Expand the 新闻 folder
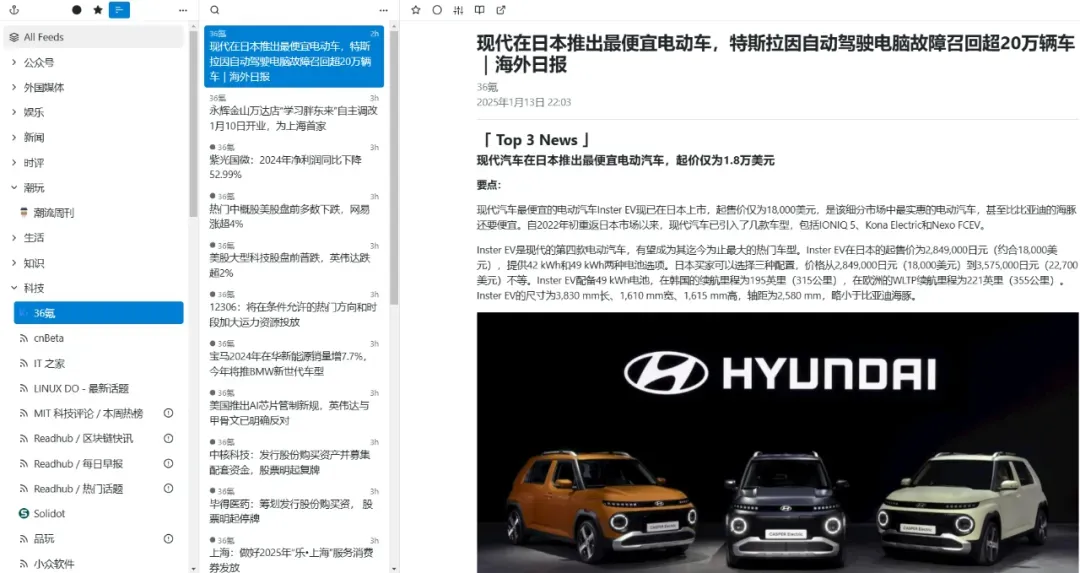 click(x=14, y=137)
